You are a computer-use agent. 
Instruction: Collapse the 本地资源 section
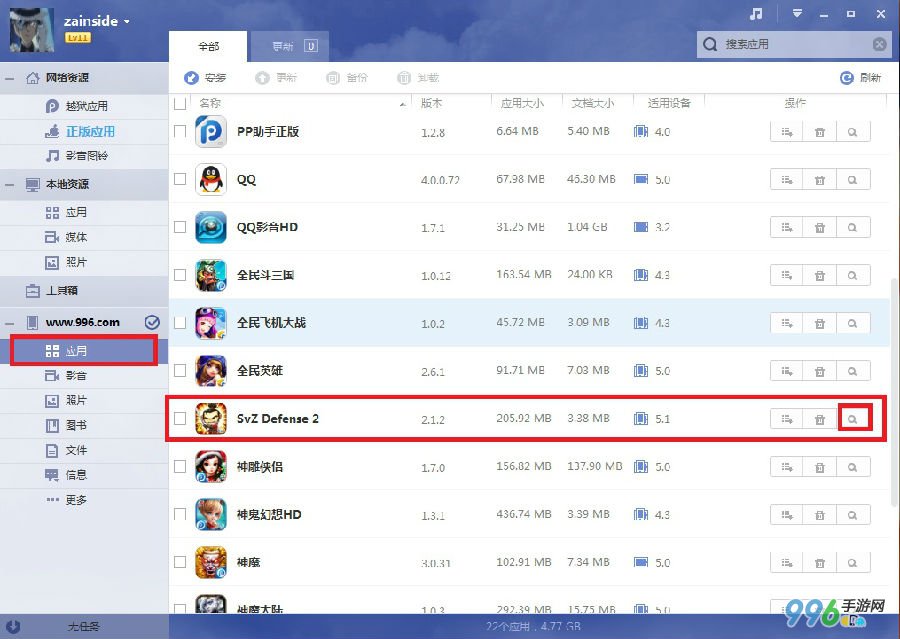pyautogui.click(x=9, y=185)
